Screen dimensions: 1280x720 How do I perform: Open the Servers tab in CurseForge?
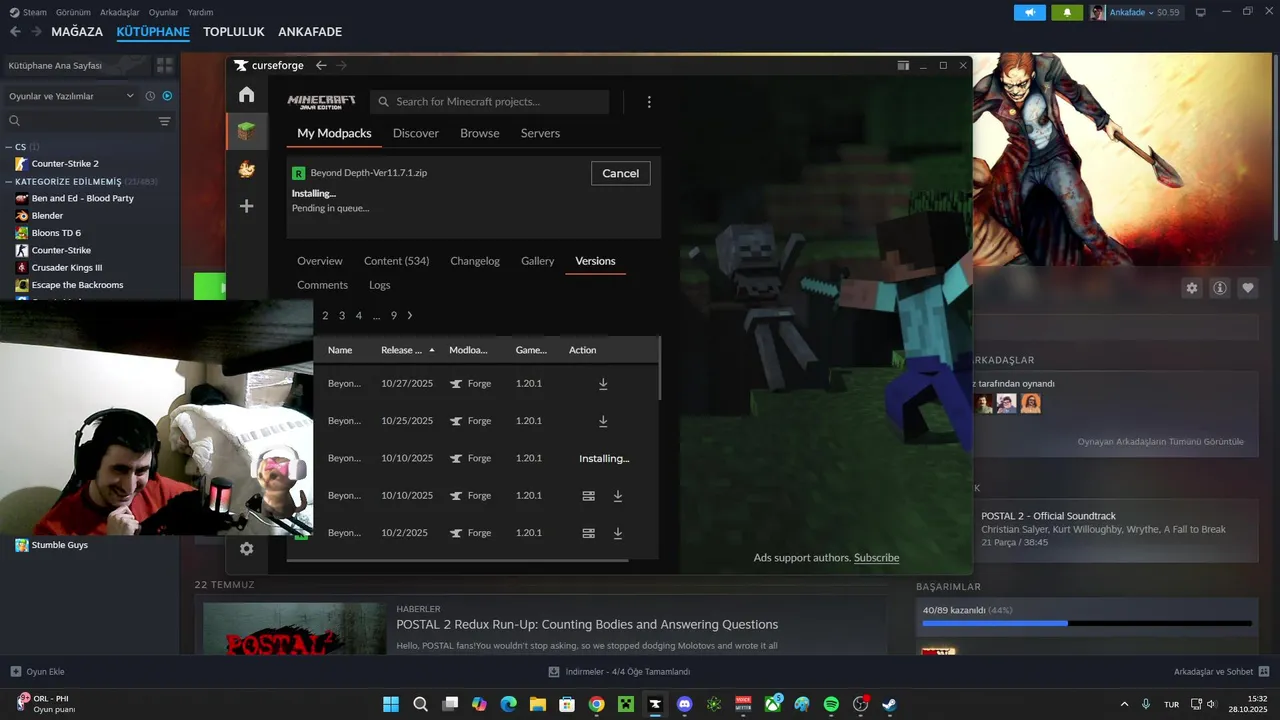pyautogui.click(x=540, y=133)
